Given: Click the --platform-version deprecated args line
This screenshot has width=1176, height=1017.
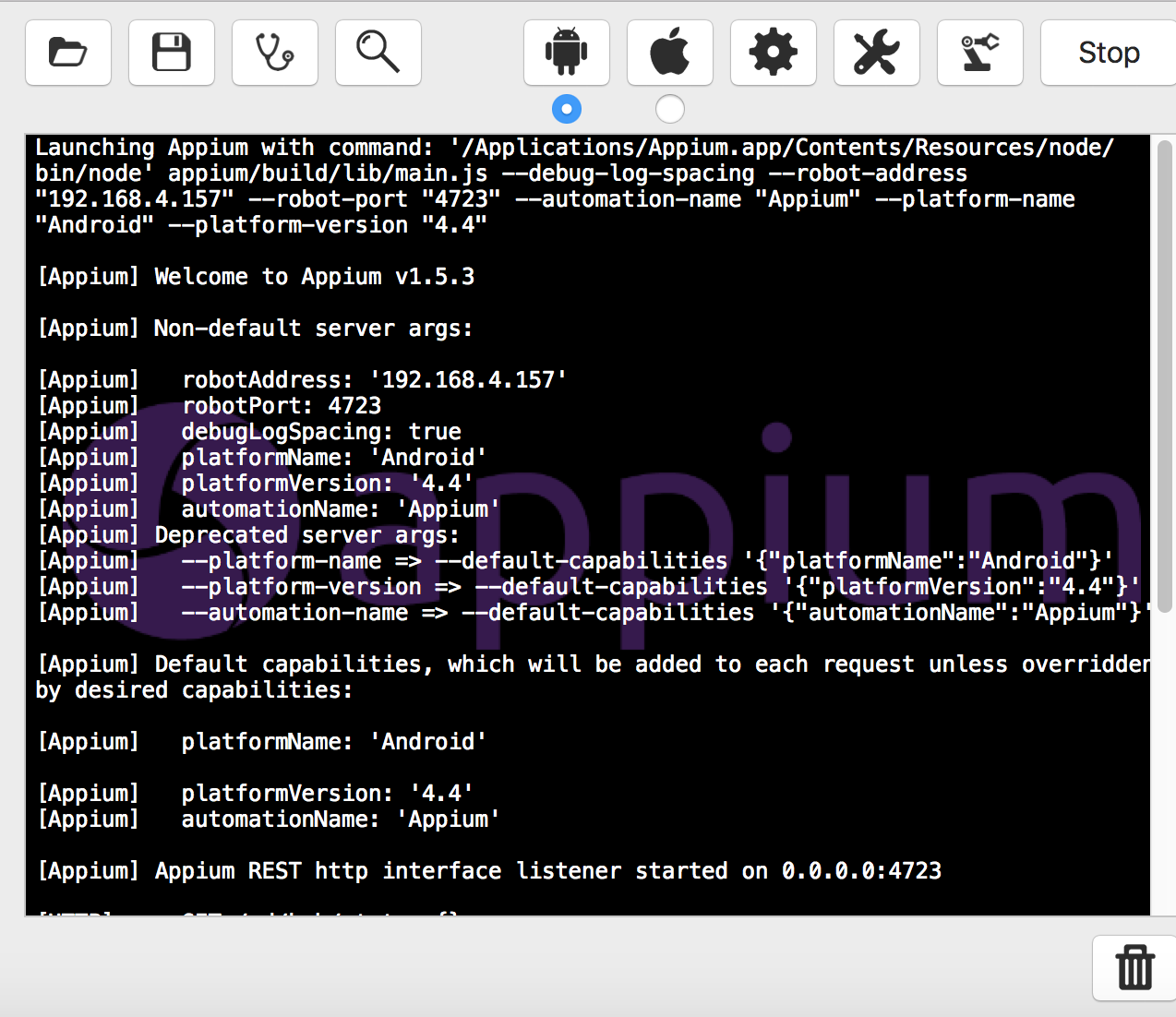Looking at the screenshot, I should (x=589, y=587).
